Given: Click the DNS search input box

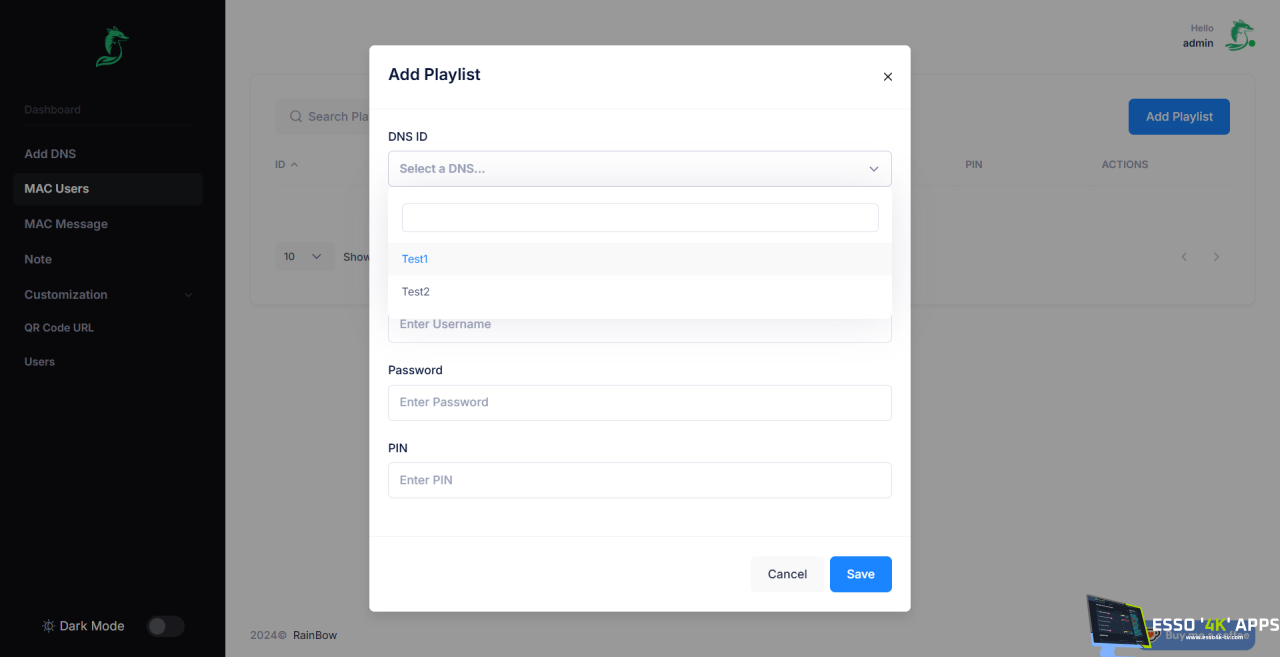Looking at the screenshot, I should (x=639, y=218).
